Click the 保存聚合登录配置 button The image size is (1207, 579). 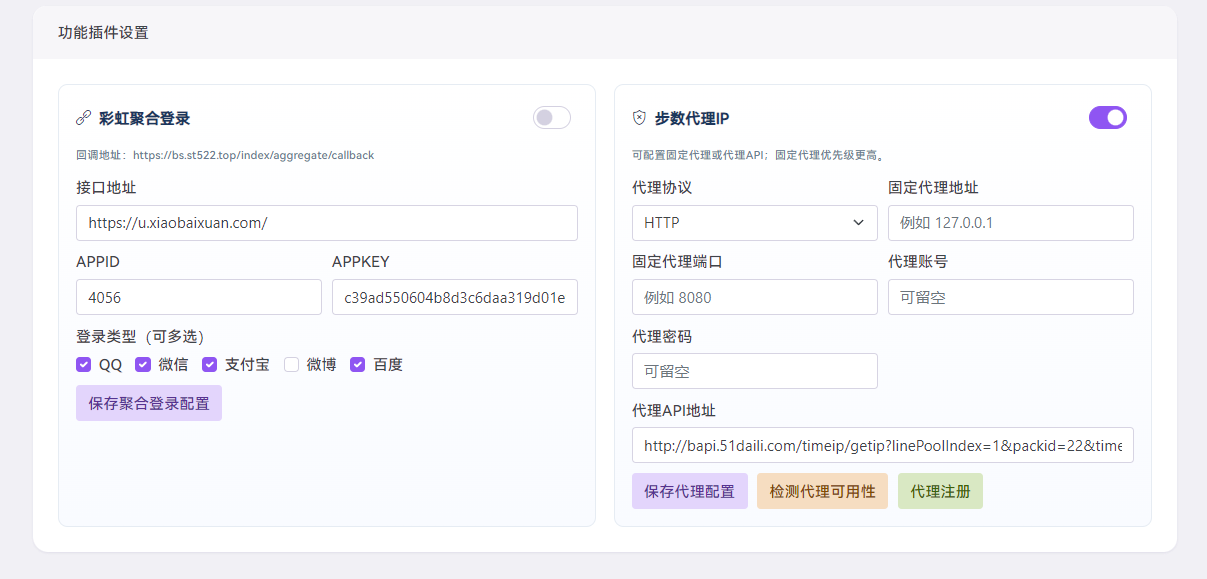(148, 402)
